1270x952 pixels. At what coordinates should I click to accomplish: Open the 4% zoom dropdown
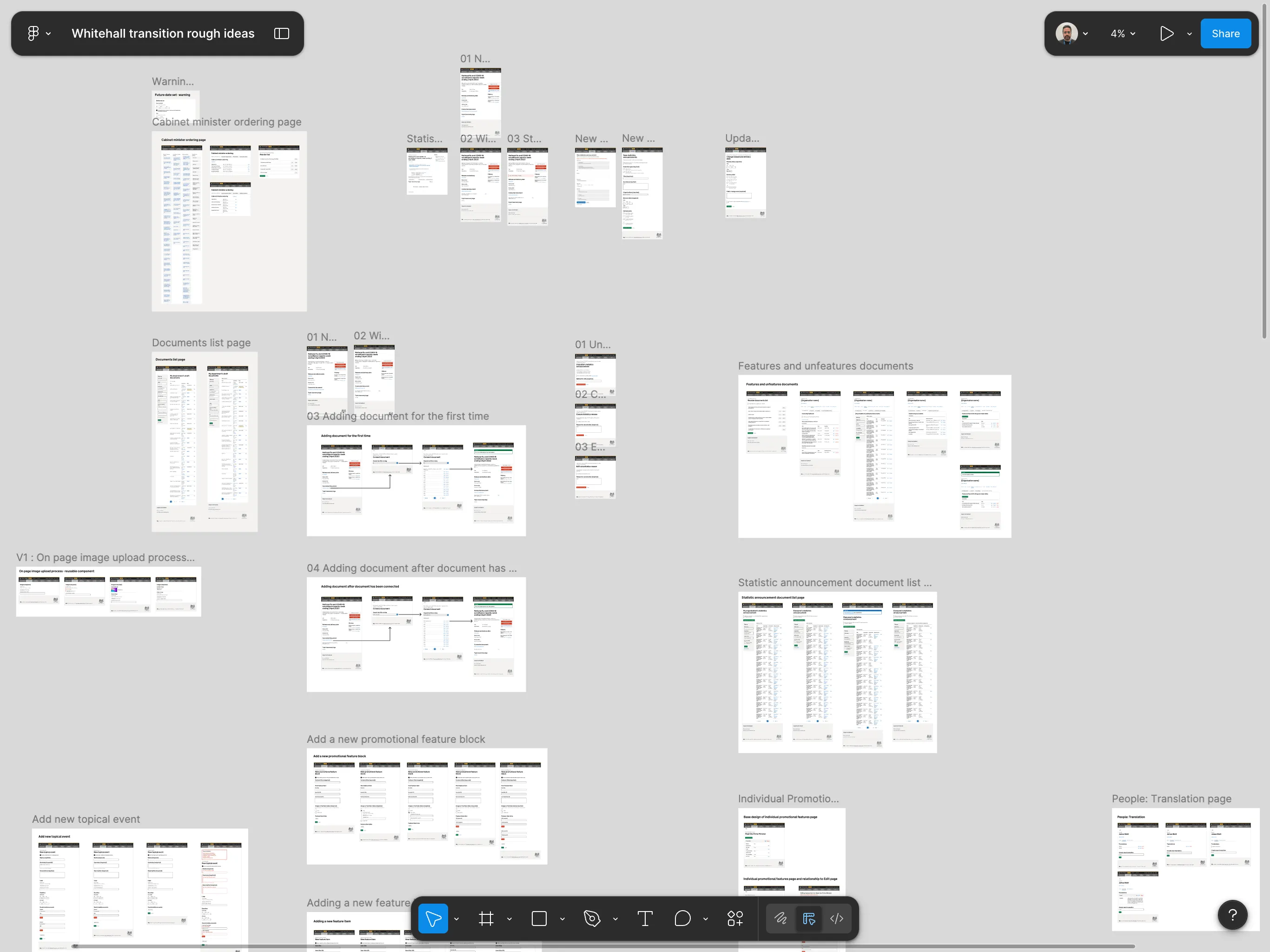coord(1123,33)
